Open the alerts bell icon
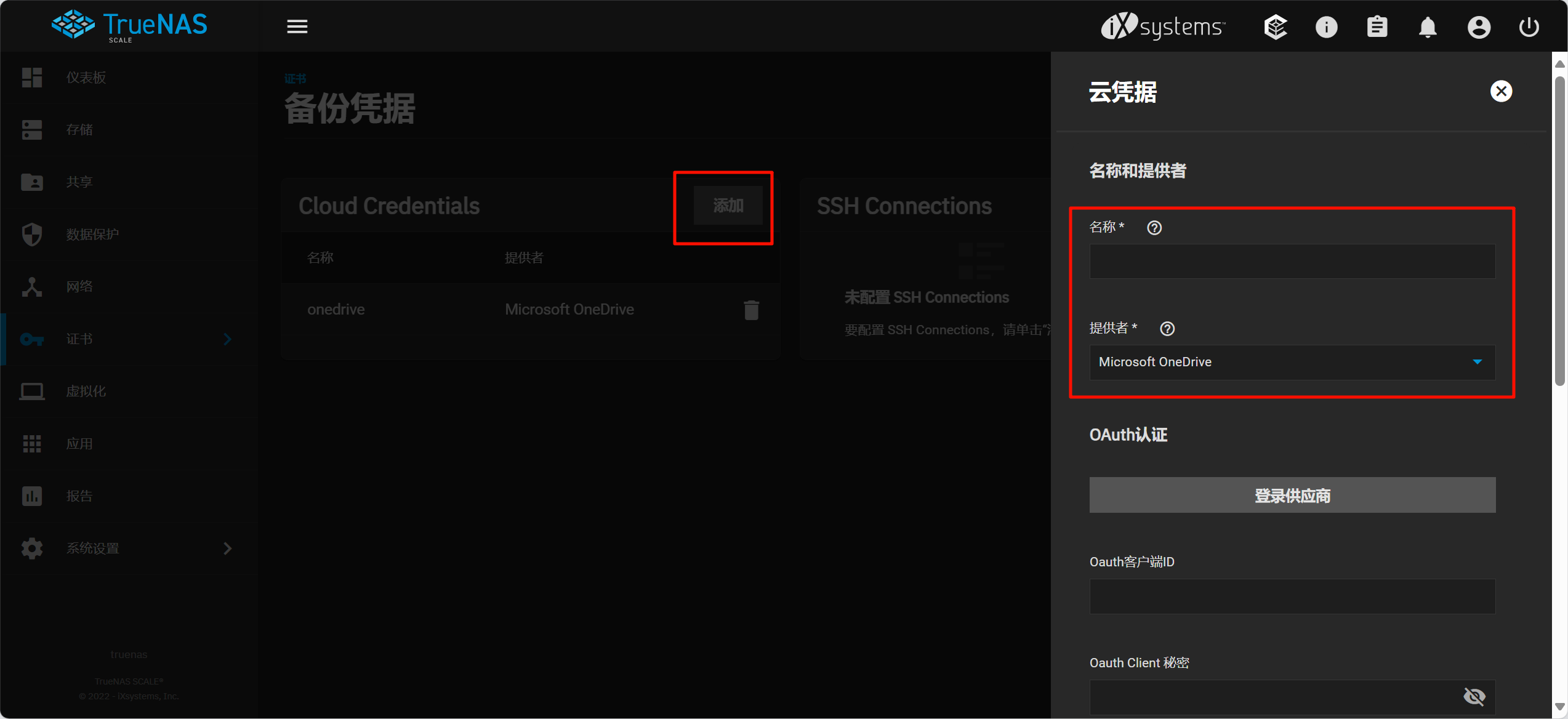The height and width of the screenshot is (719, 1568). click(1428, 27)
